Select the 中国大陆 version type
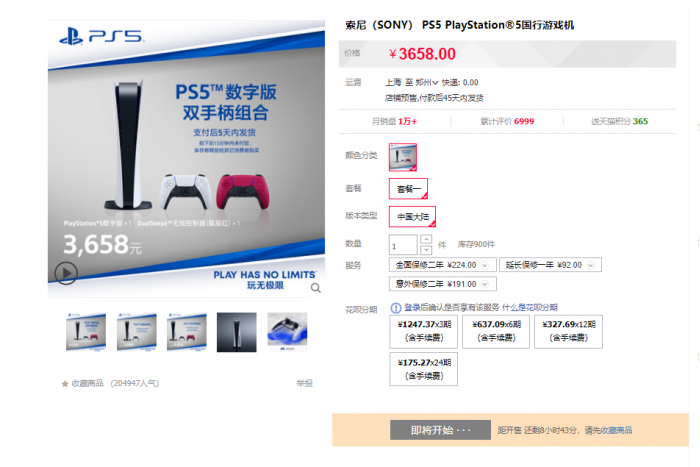This screenshot has height=467, width=700. tap(412, 217)
